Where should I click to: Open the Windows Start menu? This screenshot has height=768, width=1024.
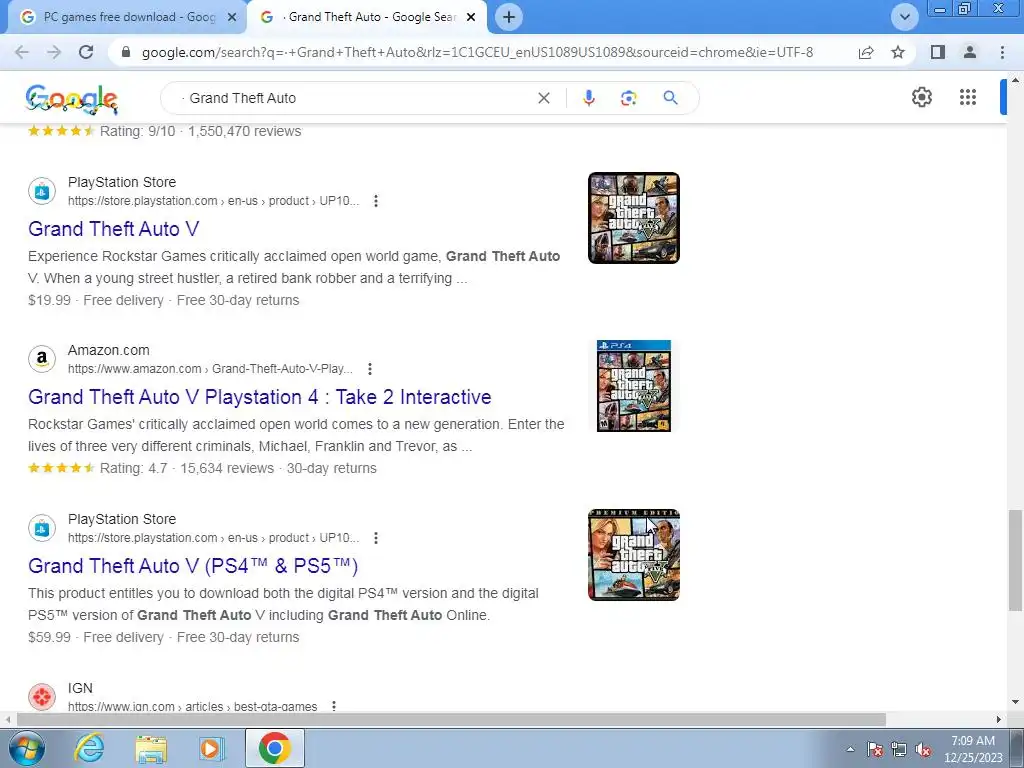tap(25, 748)
